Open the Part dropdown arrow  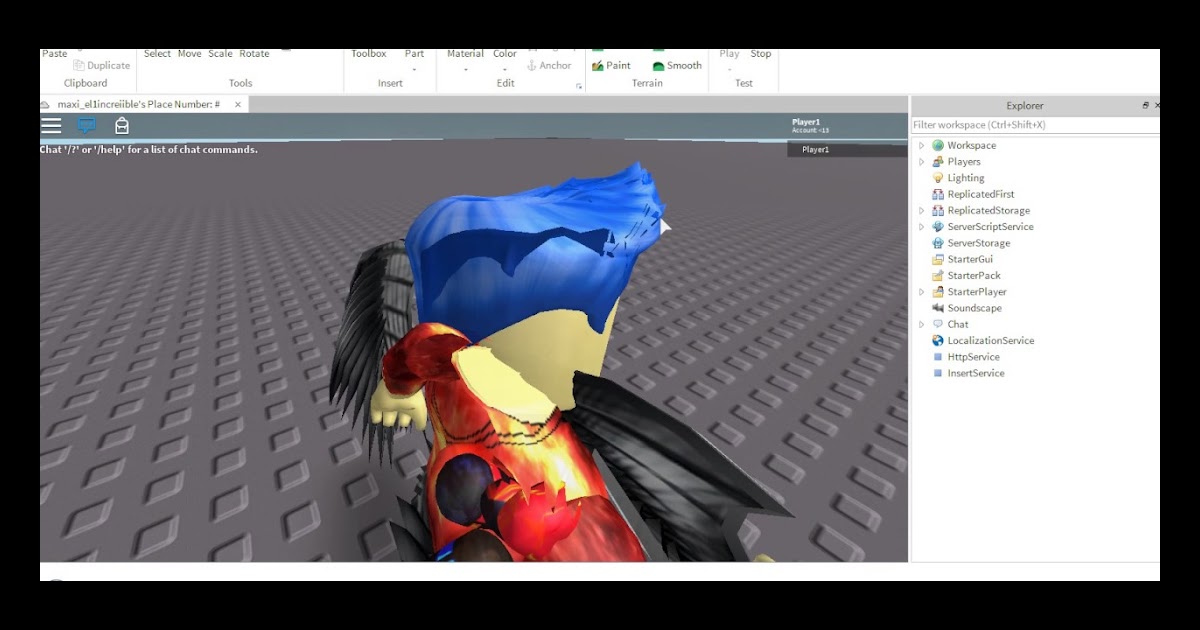[414, 69]
